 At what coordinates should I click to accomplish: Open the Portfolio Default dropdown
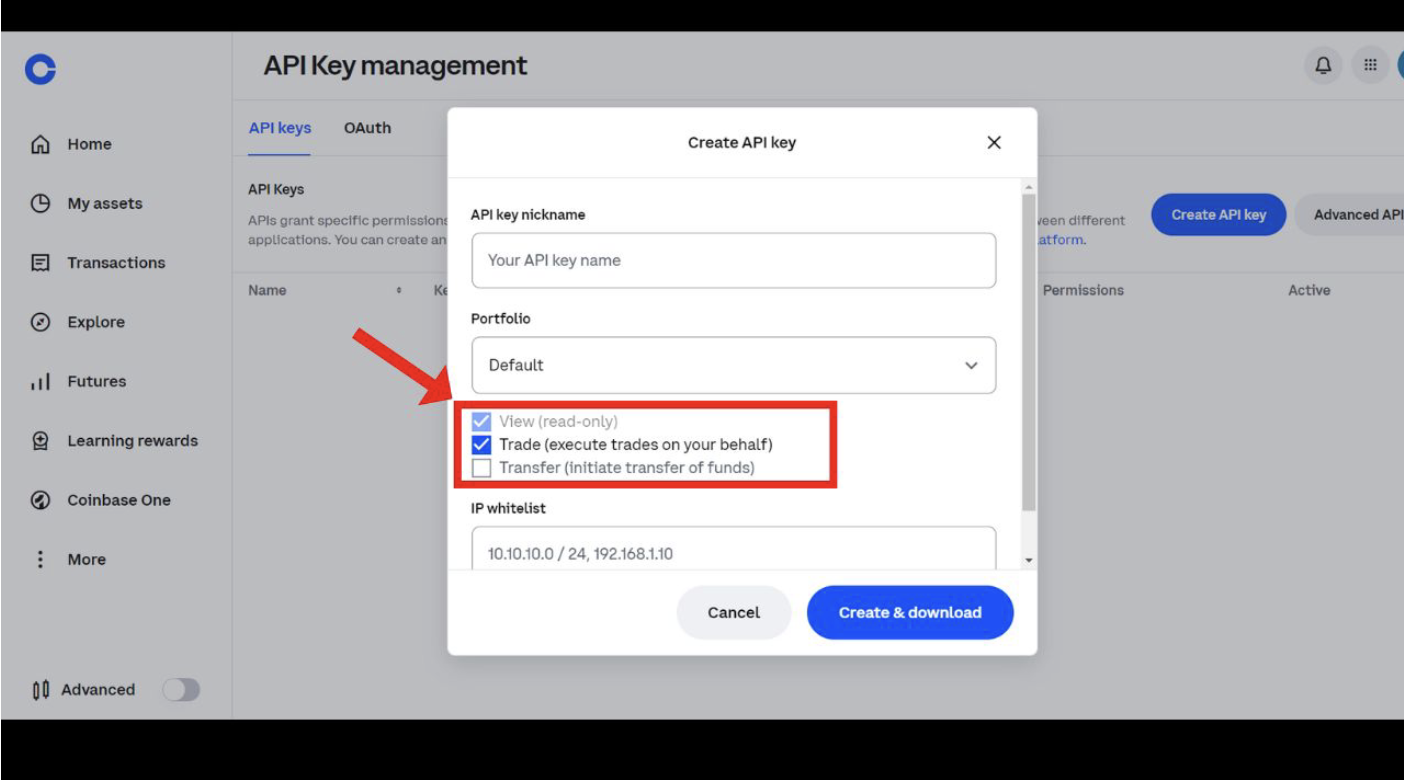coord(734,365)
